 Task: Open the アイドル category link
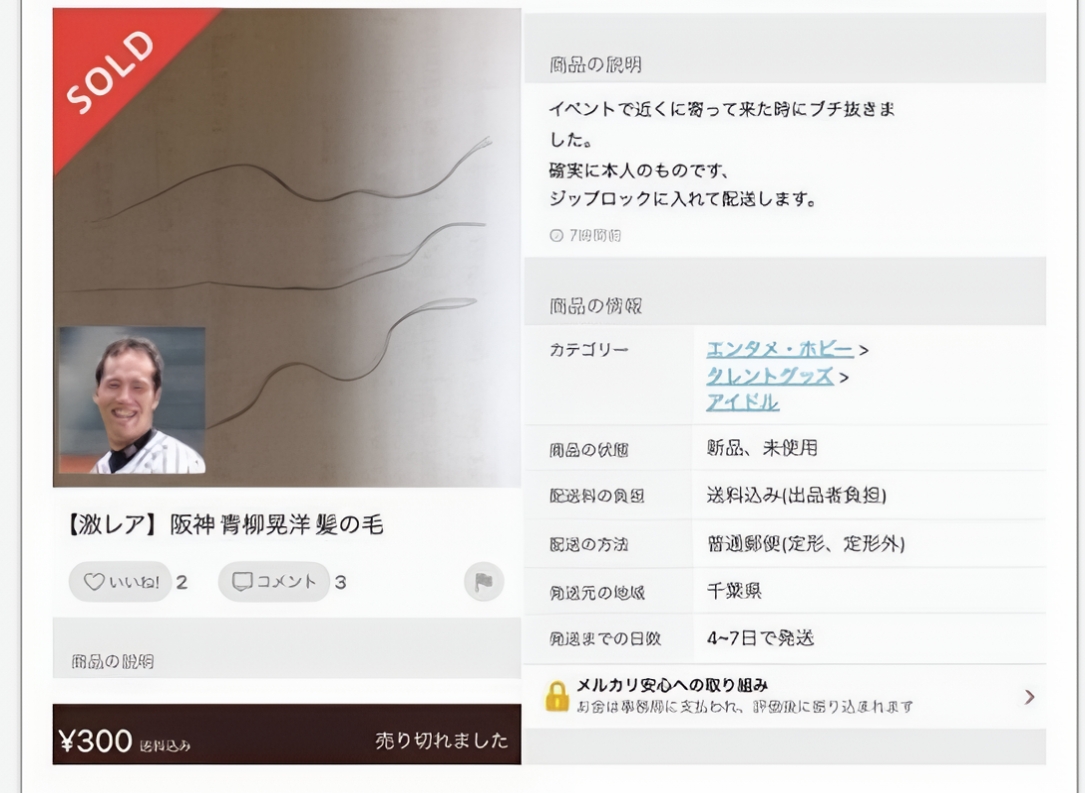click(742, 403)
